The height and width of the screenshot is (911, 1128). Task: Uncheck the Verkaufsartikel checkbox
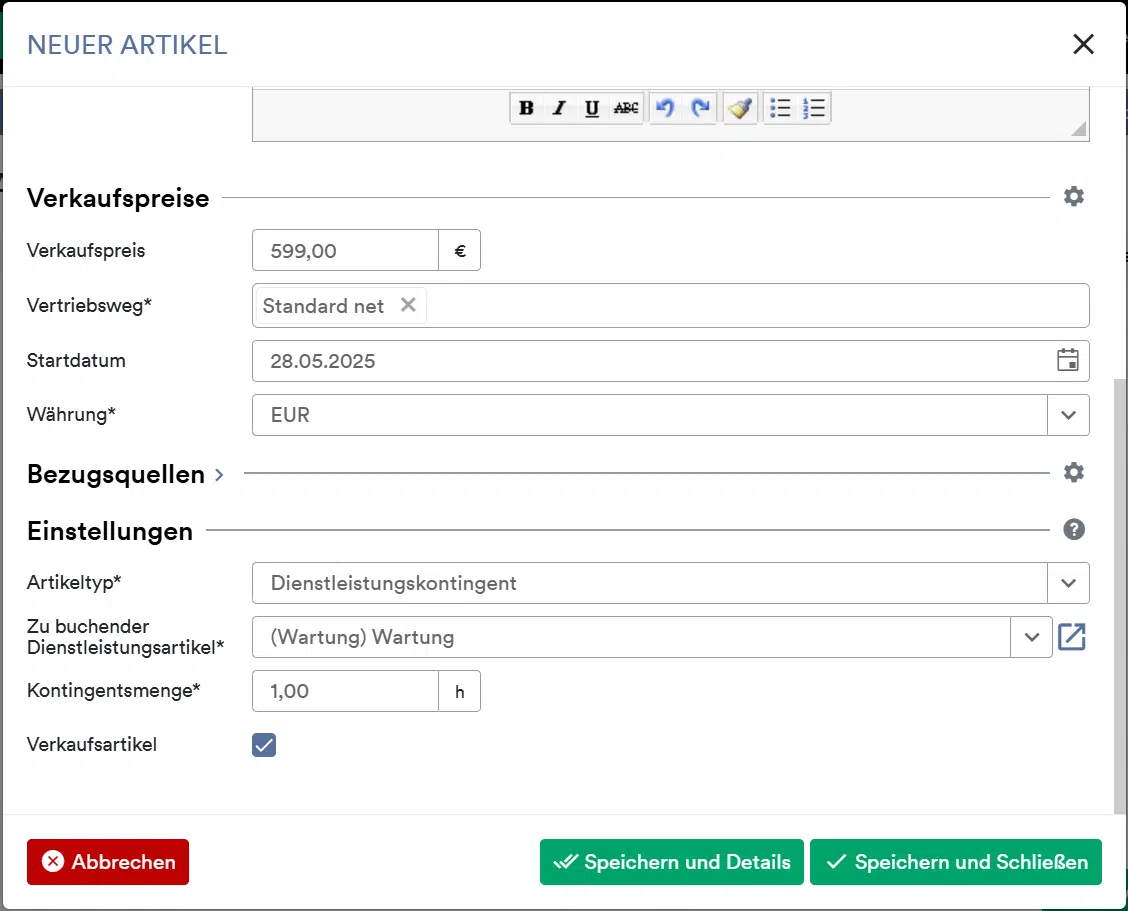264,745
